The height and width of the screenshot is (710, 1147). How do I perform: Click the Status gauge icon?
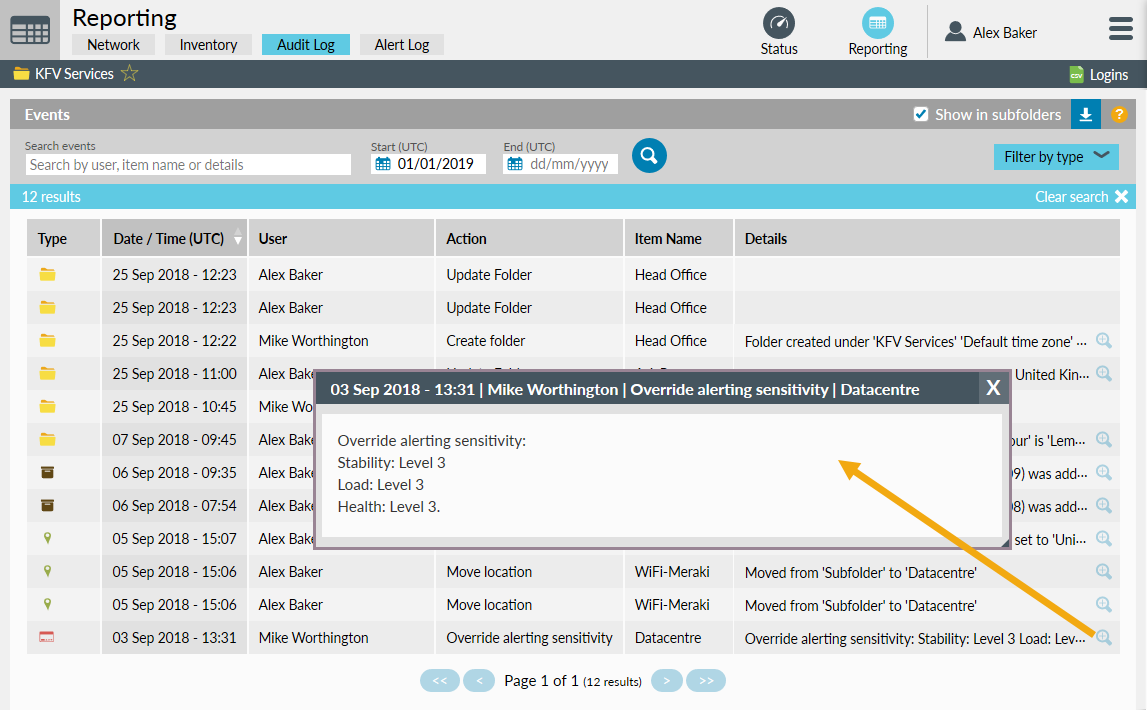point(778,23)
